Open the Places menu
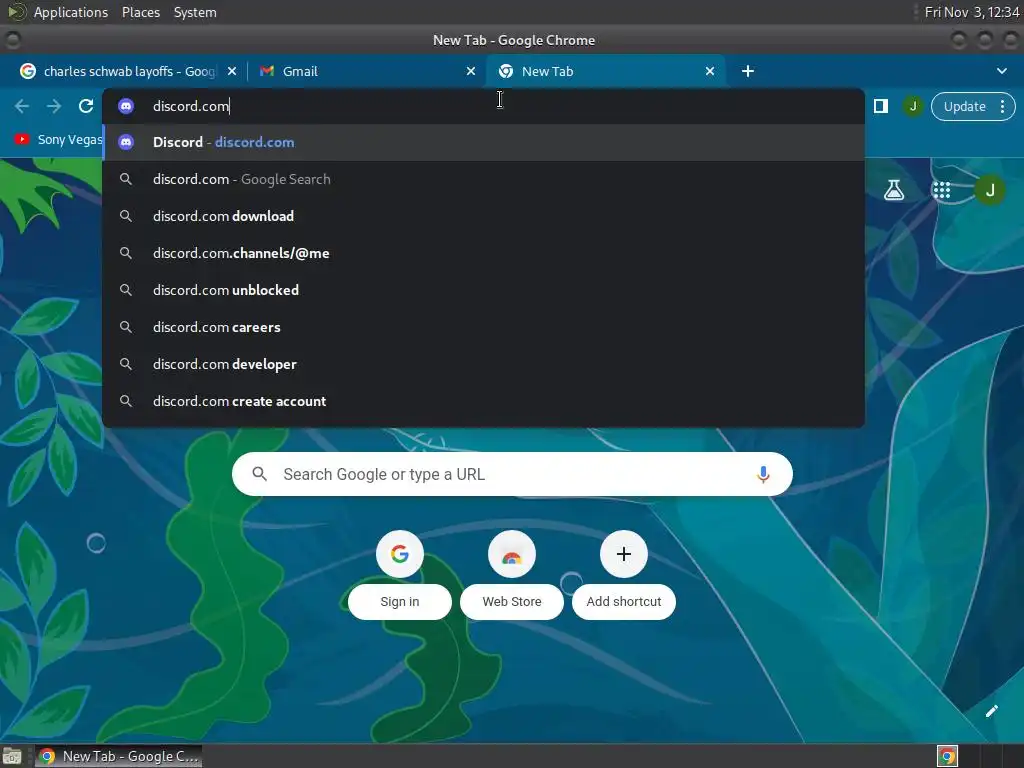Image resolution: width=1024 pixels, height=768 pixels. [140, 12]
